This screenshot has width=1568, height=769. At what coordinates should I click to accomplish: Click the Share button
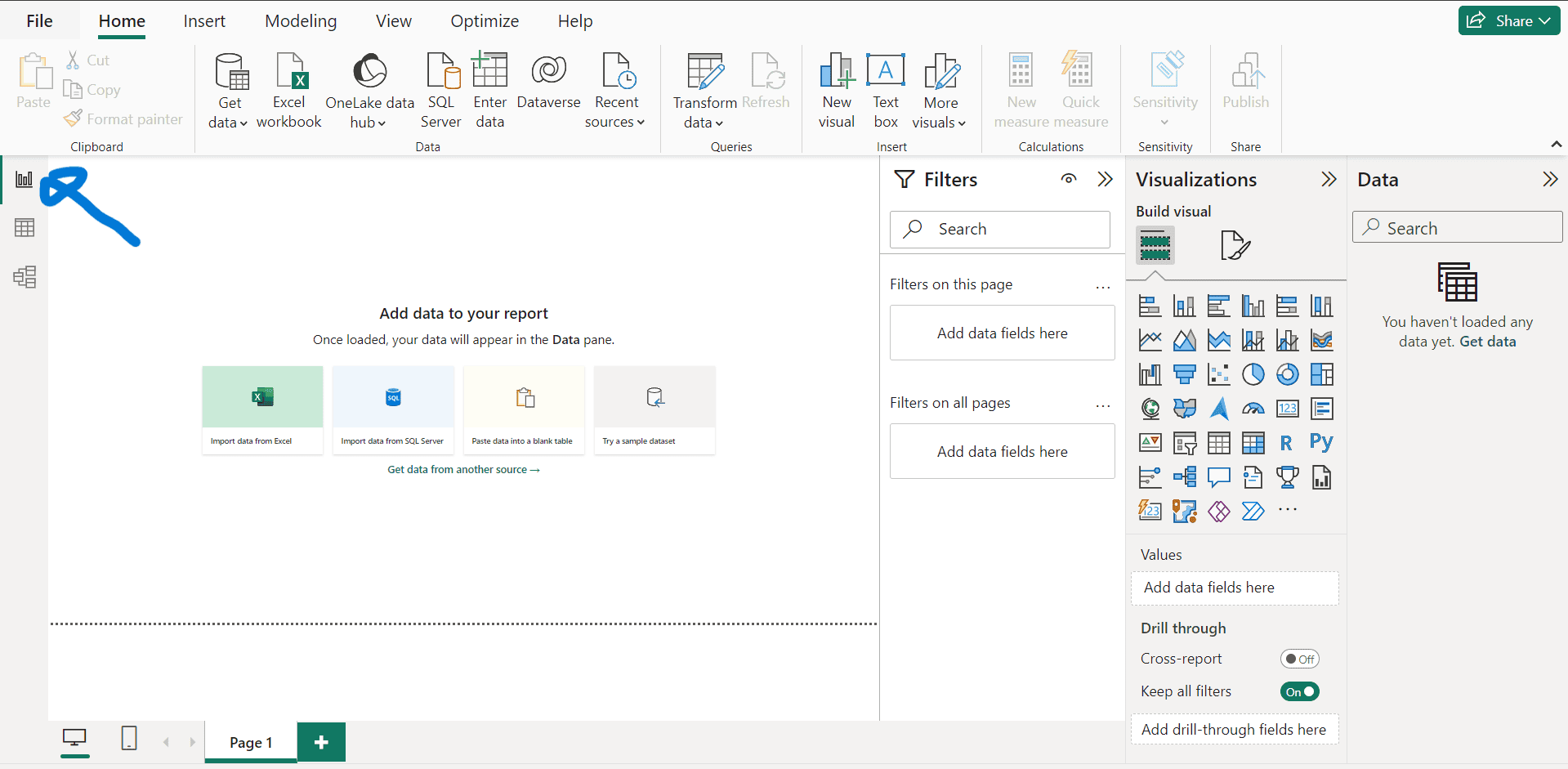point(1508,21)
